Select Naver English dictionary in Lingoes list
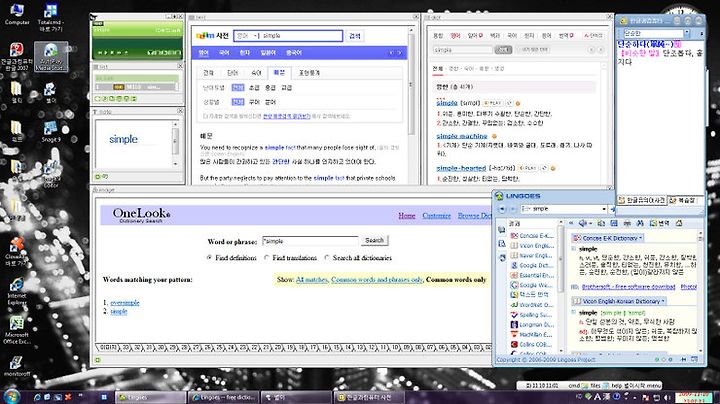This screenshot has width=720, height=404. [x=532, y=255]
